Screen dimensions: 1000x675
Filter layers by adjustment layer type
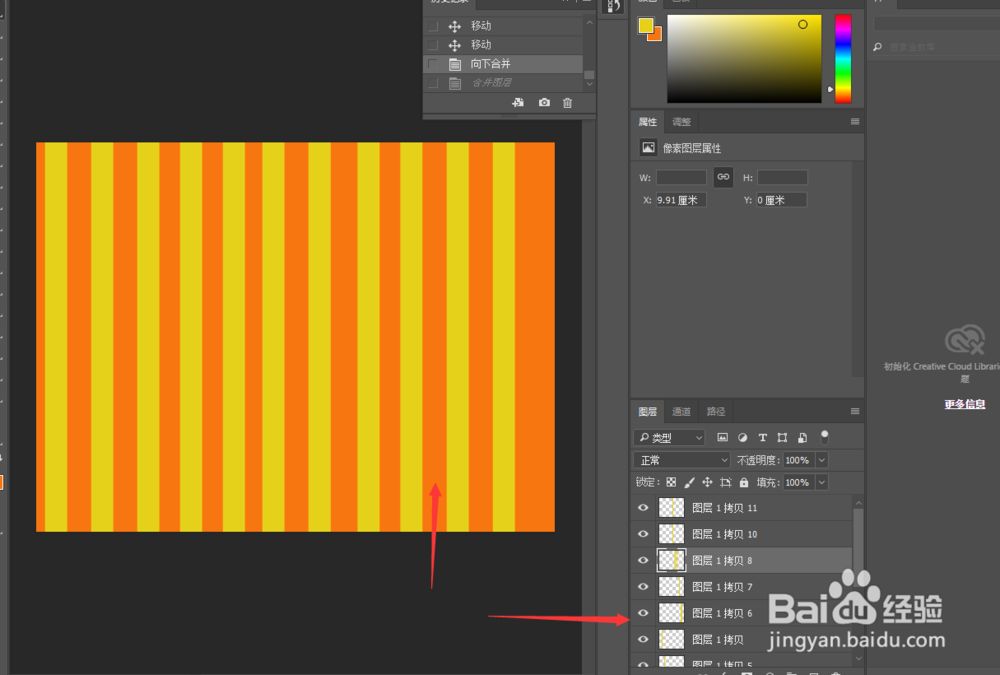[742, 438]
